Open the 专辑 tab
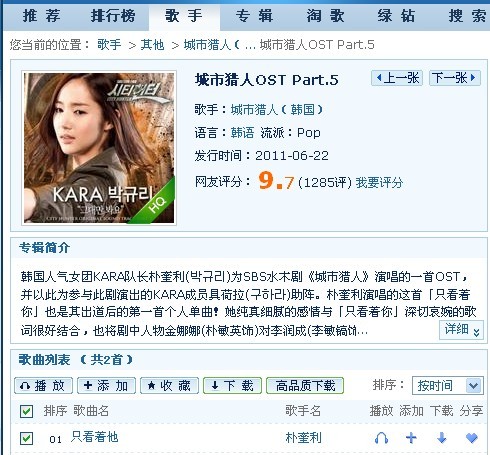Image resolution: width=490 pixels, height=455 pixels. point(255,16)
